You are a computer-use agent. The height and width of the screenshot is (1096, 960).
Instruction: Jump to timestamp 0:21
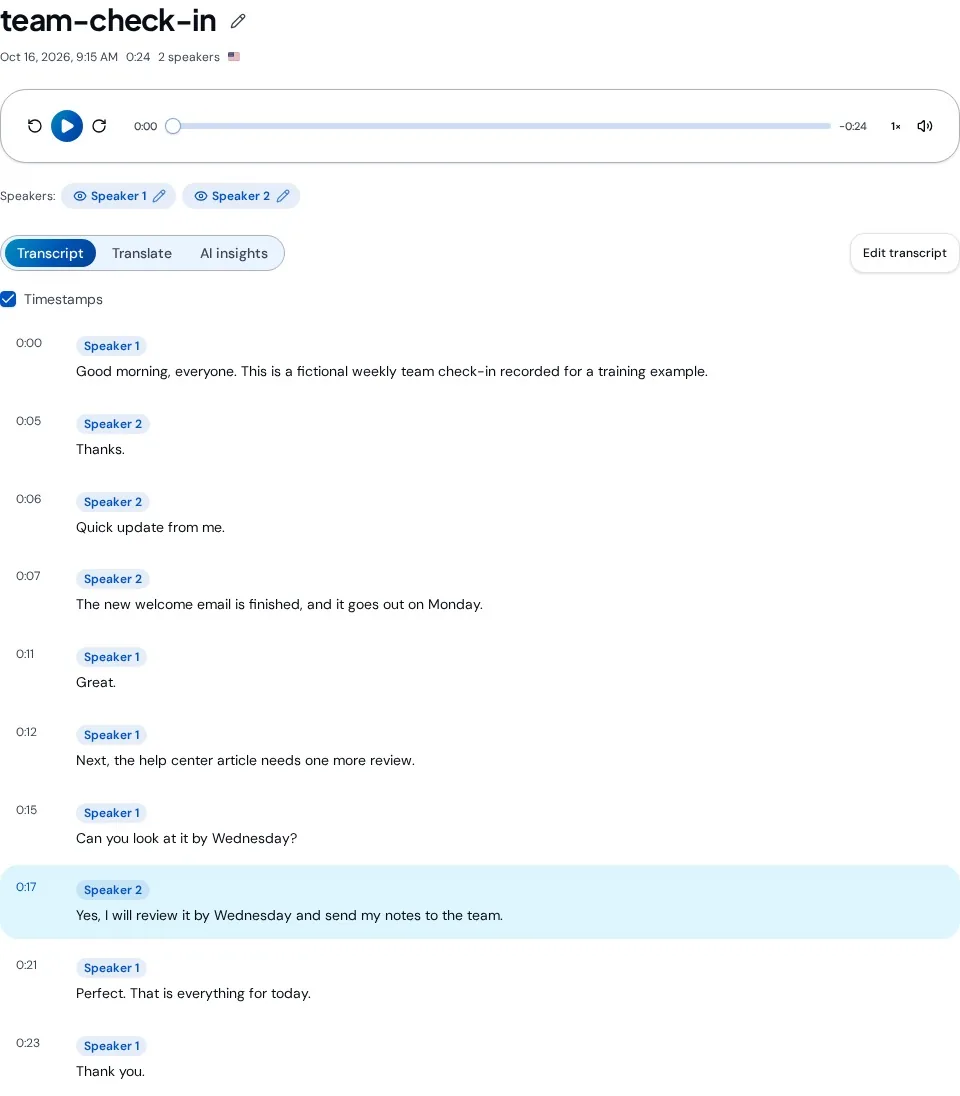27,965
